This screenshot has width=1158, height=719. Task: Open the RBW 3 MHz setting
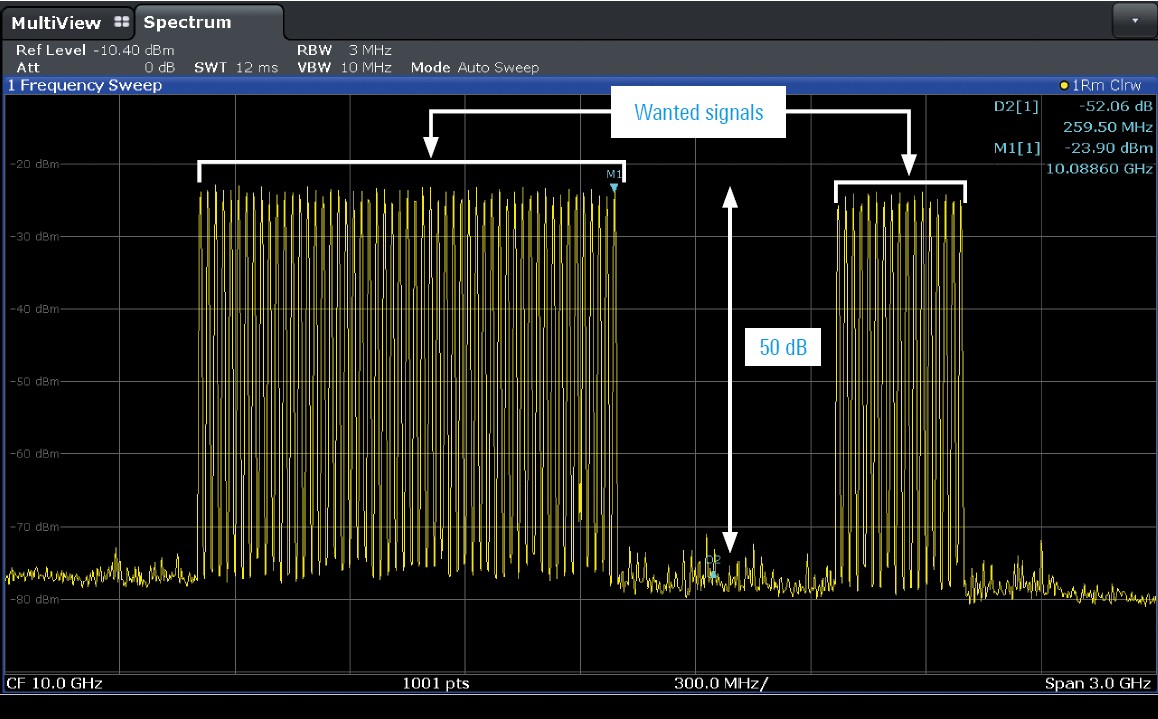coord(343,50)
